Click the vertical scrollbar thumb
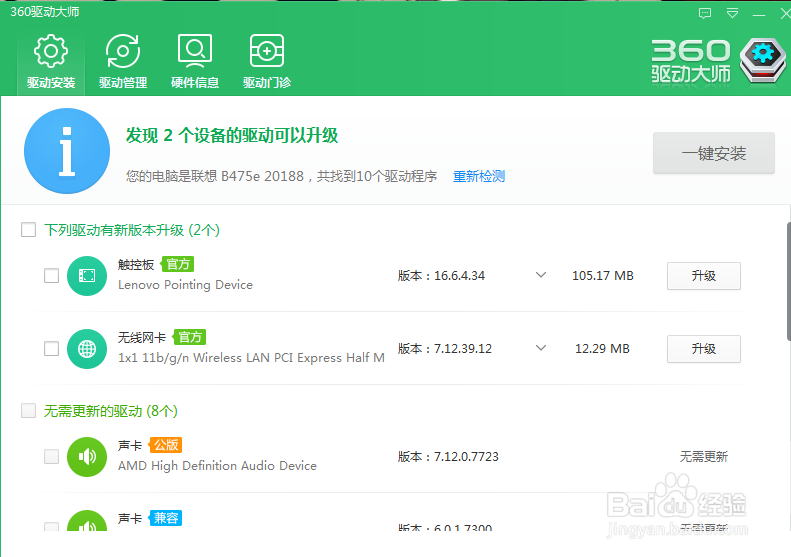This screenshot has width=791, height=557. (x=788, y=282)
